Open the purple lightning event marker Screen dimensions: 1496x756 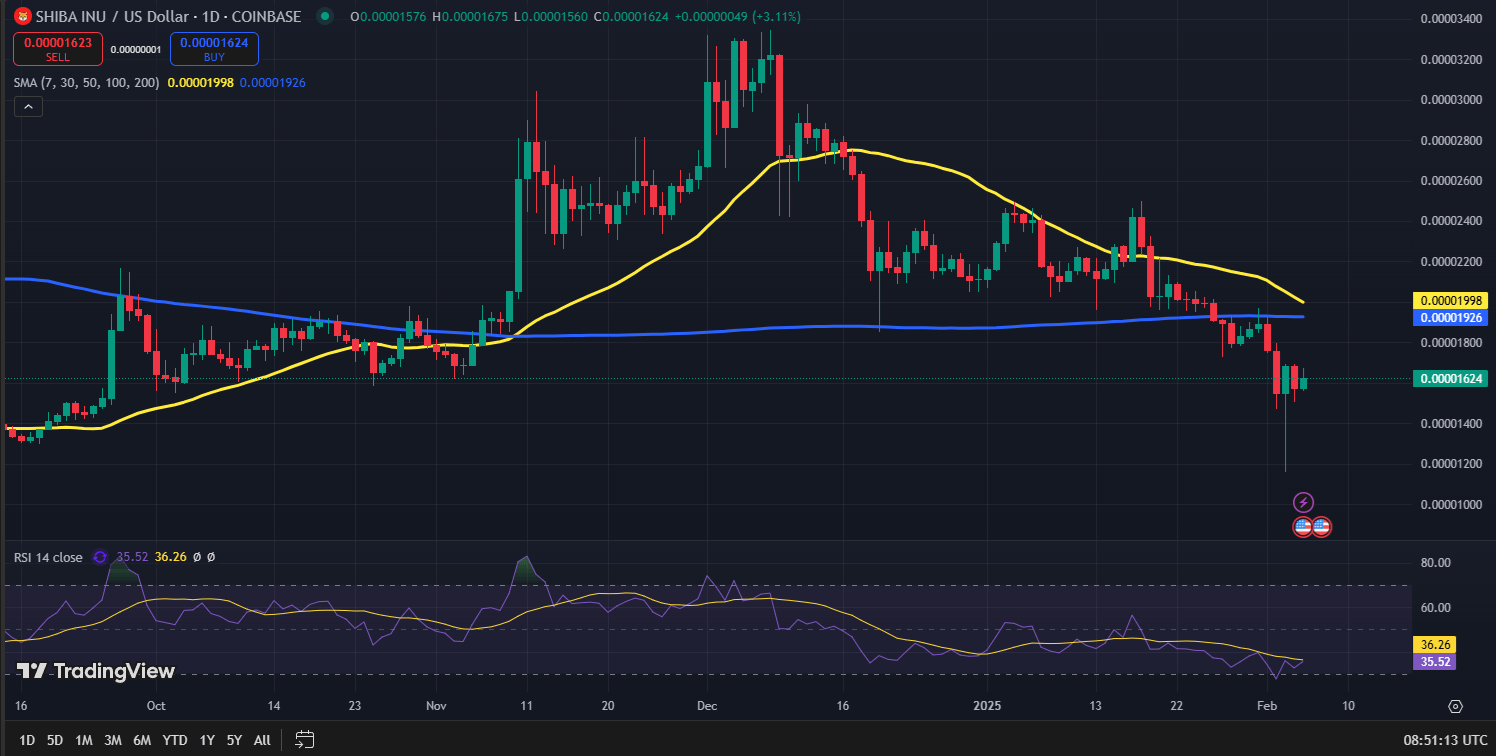1303,502
